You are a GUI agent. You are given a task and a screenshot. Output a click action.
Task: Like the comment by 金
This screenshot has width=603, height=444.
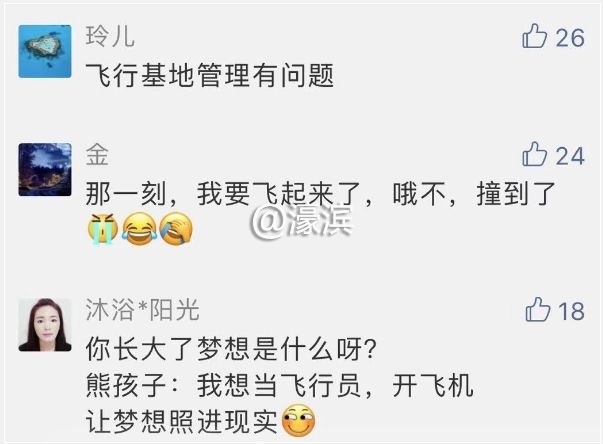click(x=535, y=154)
